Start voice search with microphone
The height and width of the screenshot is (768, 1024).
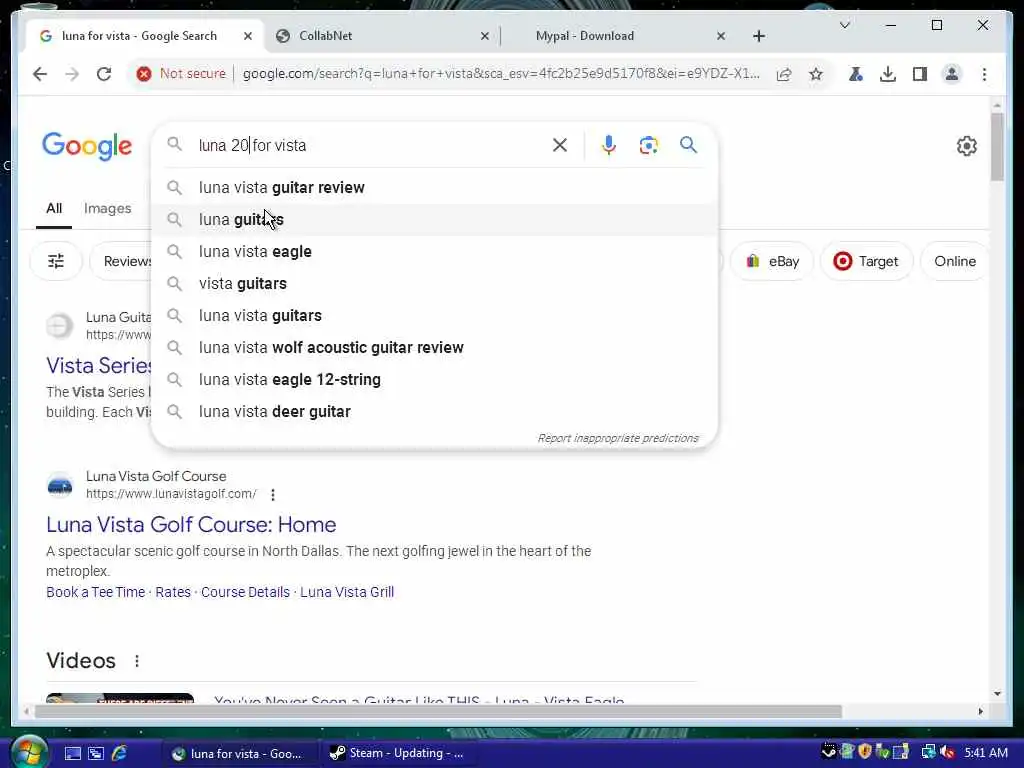coord(609,145)
